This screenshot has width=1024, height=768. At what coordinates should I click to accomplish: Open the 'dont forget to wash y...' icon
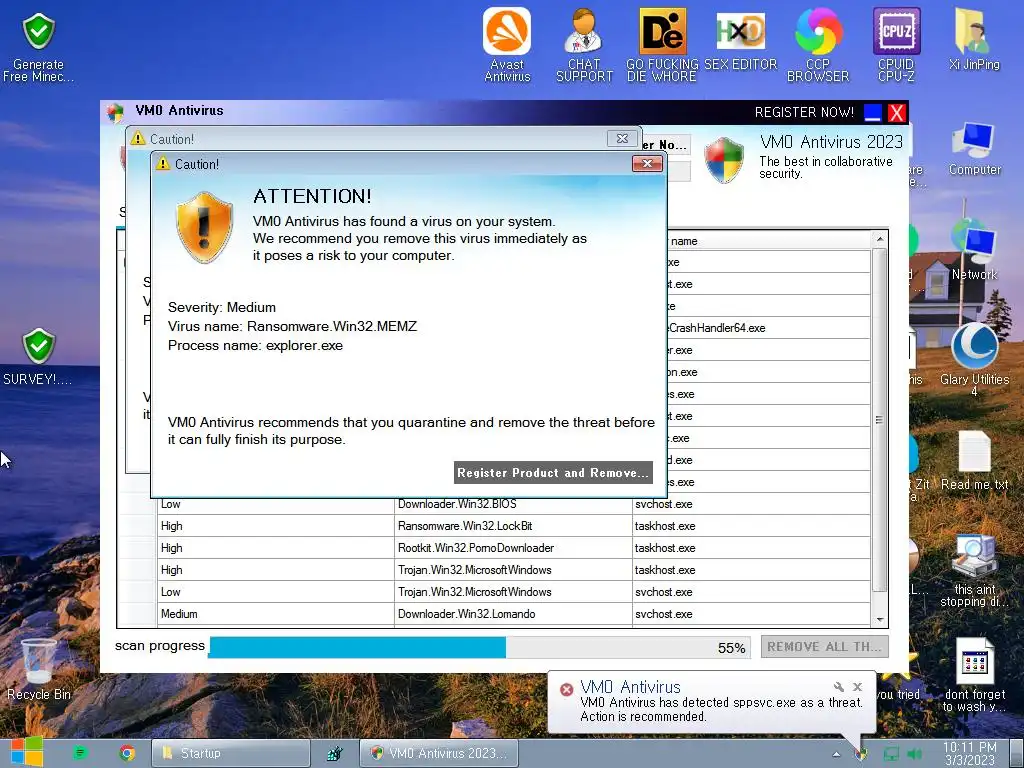click(974, 676)
